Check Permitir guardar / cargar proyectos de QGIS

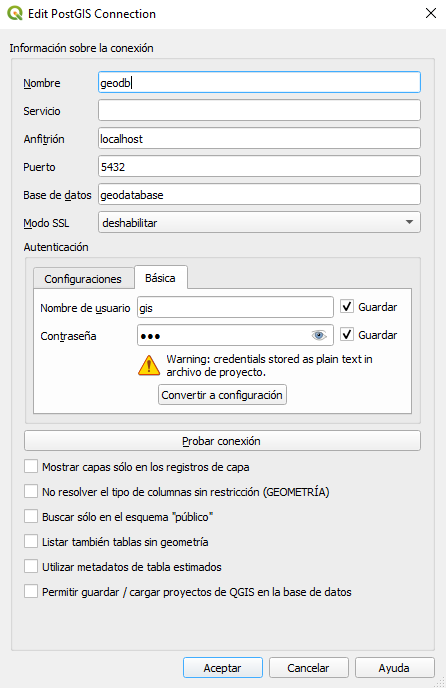[31, 591]
